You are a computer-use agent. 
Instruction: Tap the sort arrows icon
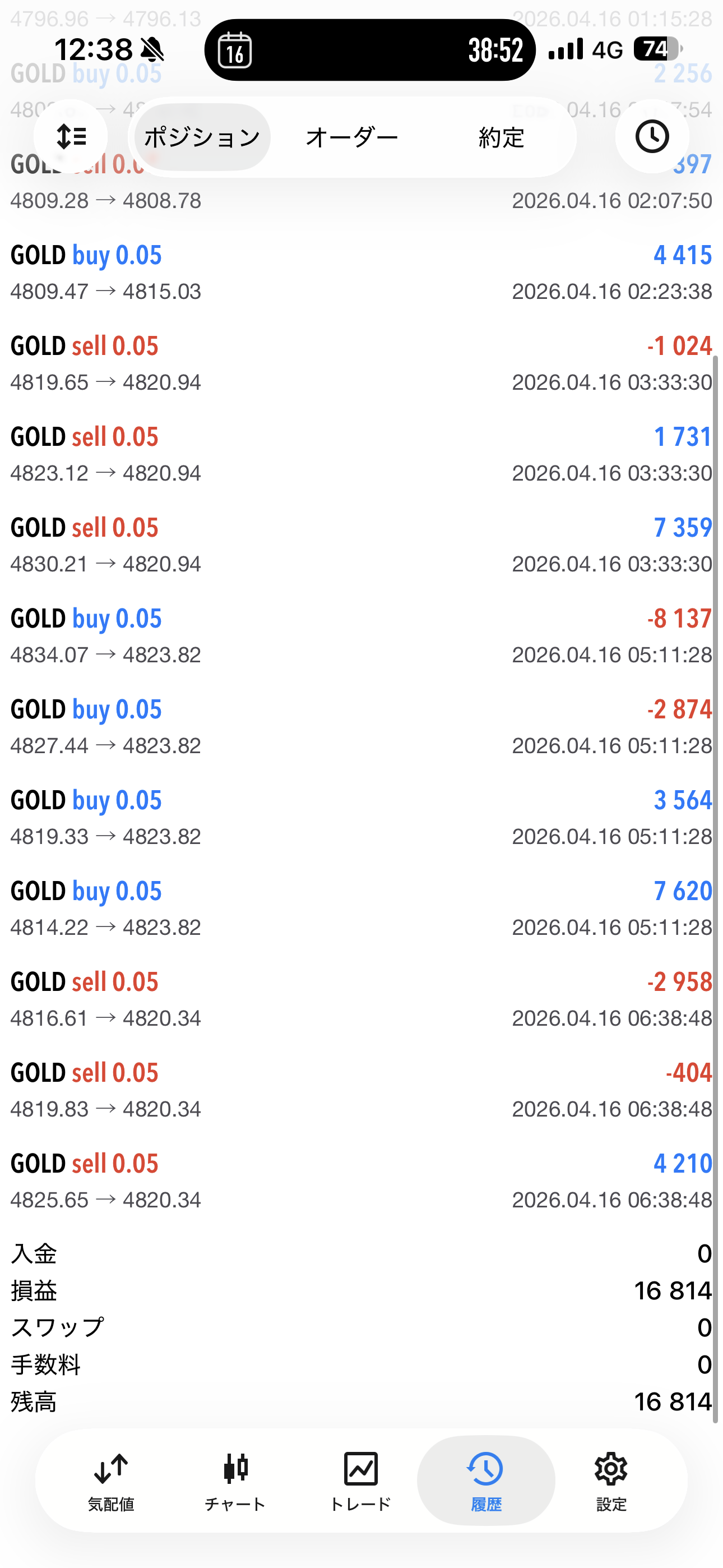pyautogui.click(x=71, y=136)
